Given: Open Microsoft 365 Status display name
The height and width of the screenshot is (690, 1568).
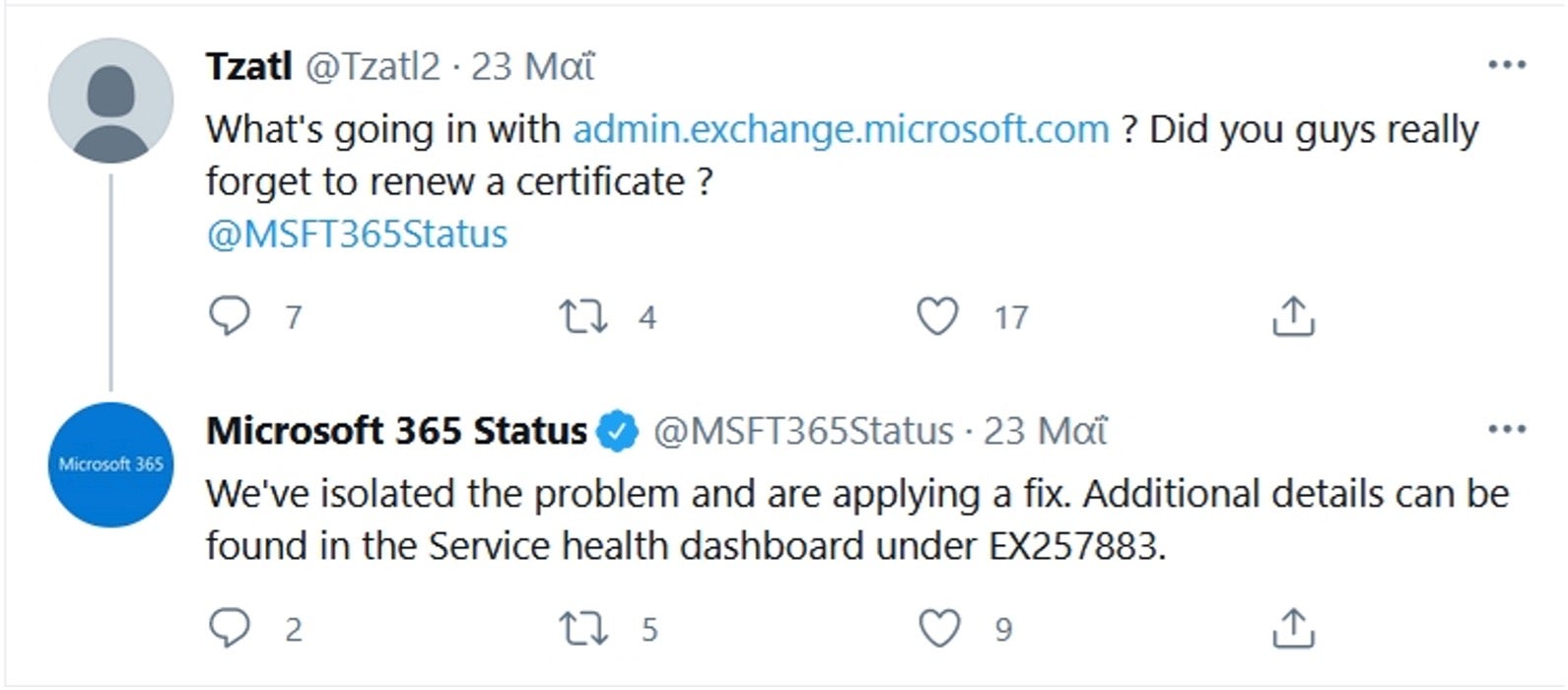Looking at the screenshot, I should (x=396, y=431).
